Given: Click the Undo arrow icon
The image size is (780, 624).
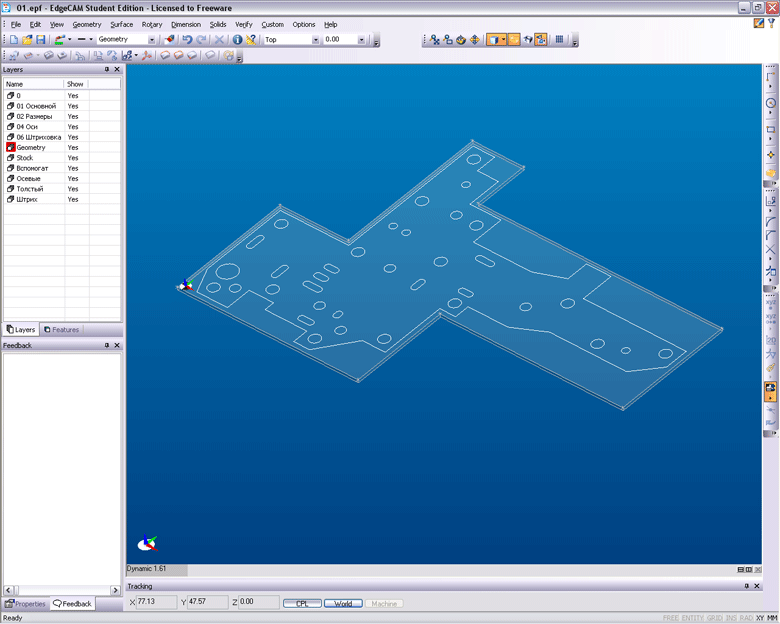Looking at the screenshot, I should tap(187, 40).
